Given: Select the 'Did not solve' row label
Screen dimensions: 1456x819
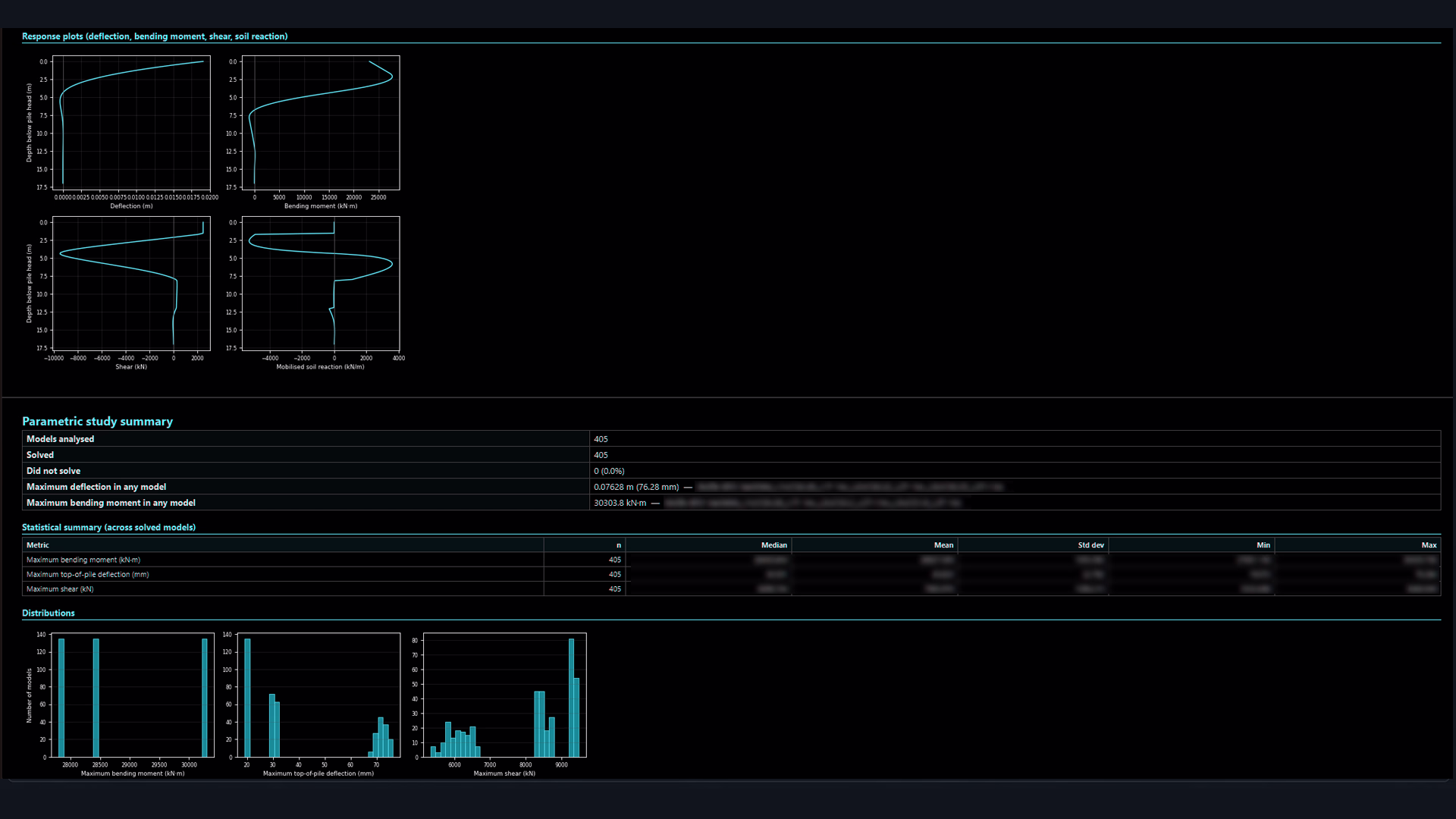Looking at the screenshot, I should tap(53, 471).
